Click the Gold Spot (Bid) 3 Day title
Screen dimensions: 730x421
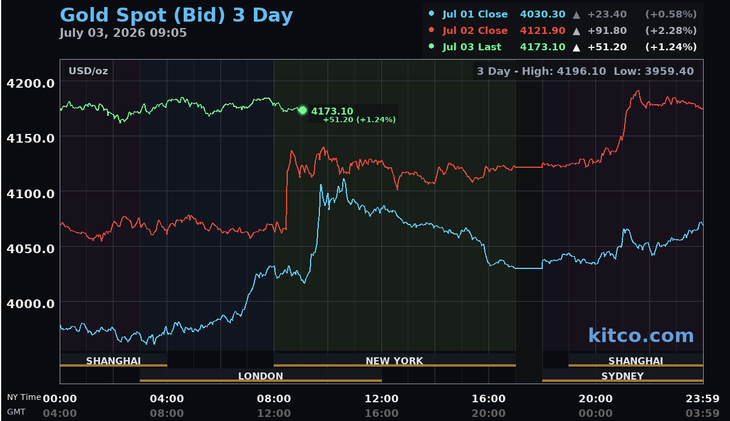pos(176,15)
